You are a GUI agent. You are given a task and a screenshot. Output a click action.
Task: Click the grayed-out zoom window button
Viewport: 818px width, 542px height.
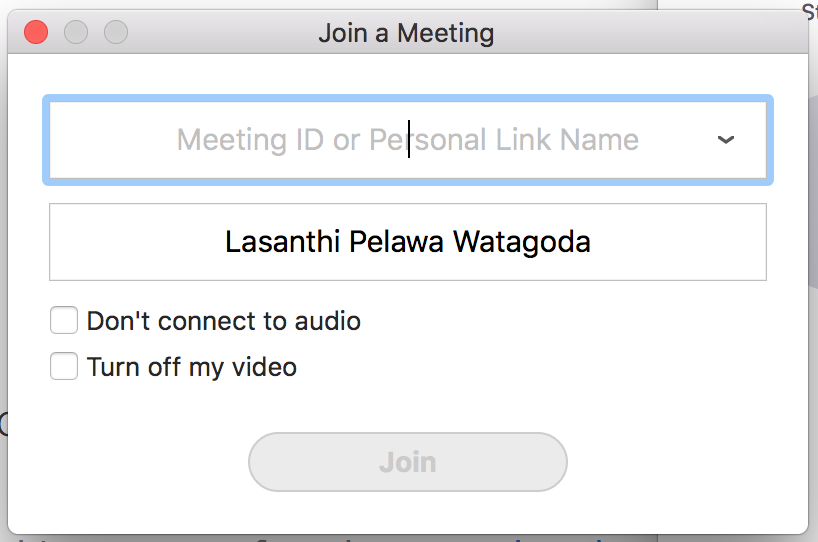[116, 32]
